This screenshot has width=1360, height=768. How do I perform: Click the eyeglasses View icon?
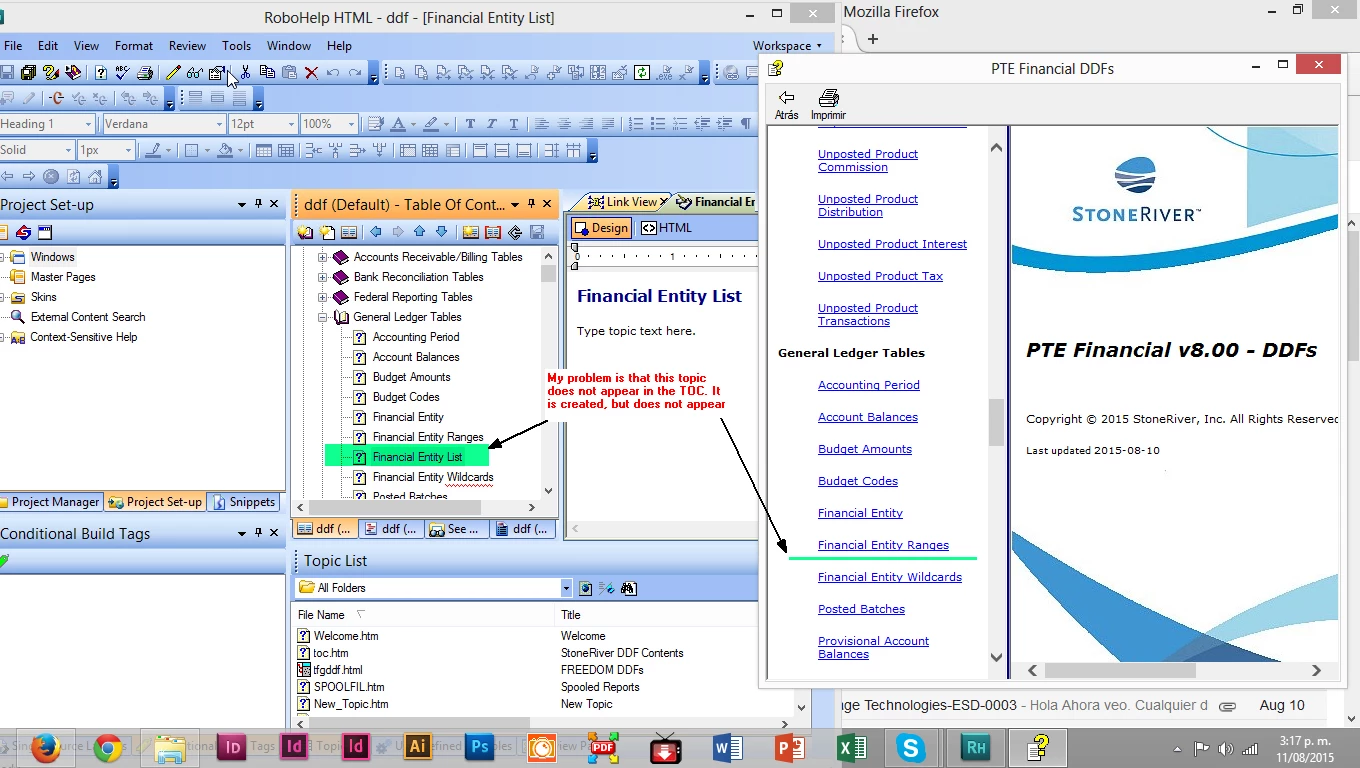coord(194,72)
